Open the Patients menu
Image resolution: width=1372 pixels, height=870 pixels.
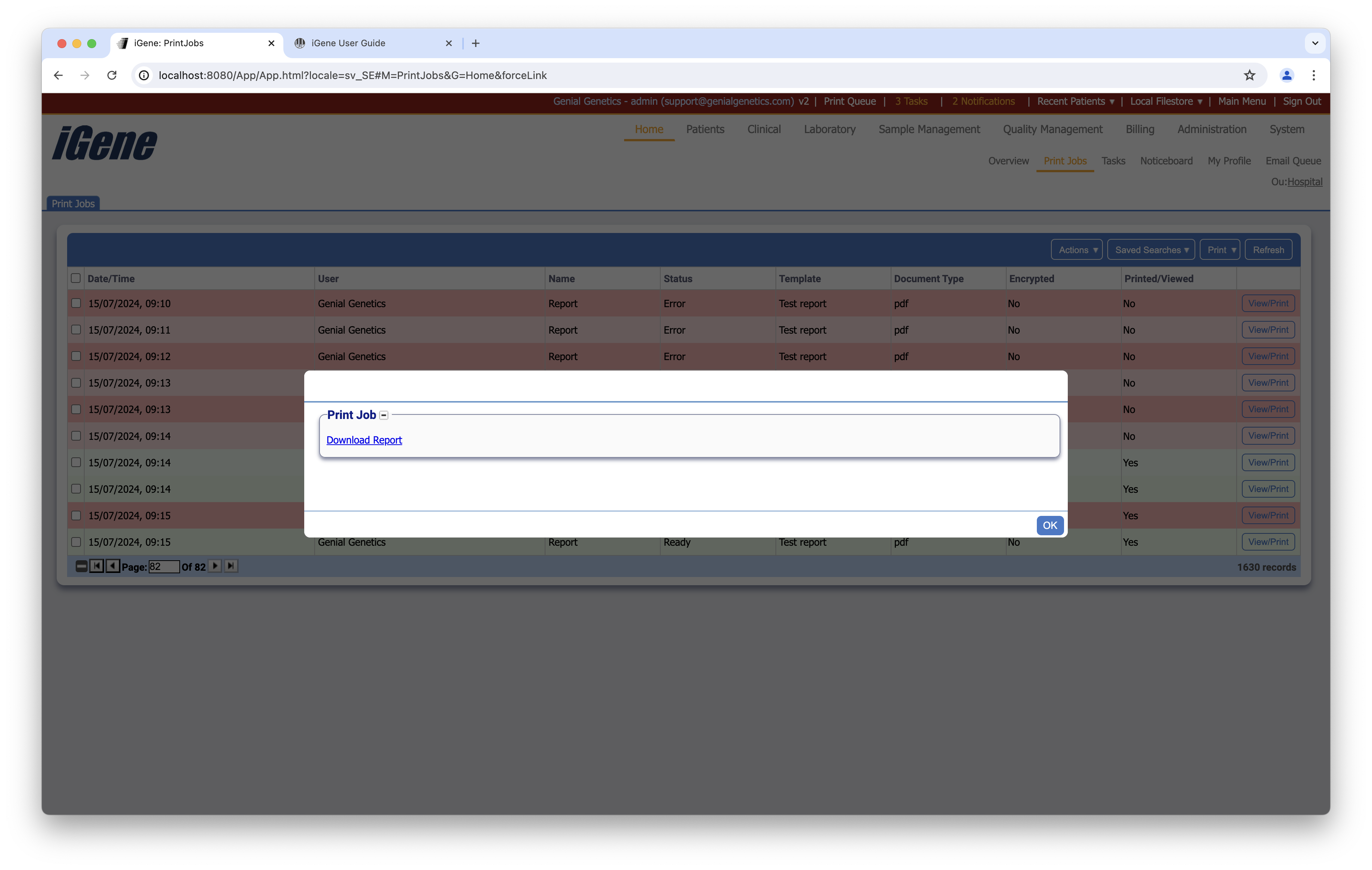pyautogui.click(x=705, y=129)
